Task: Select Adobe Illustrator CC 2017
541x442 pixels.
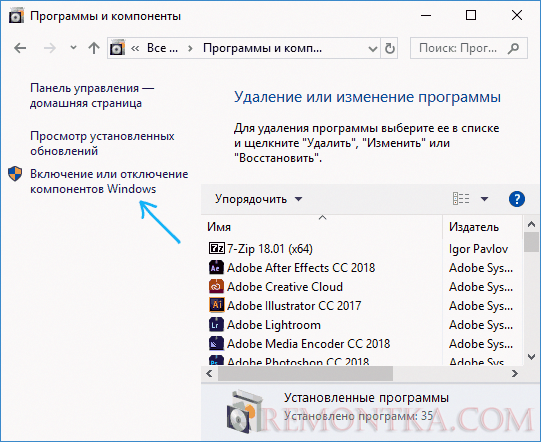Action: click(x=294, y=306)
